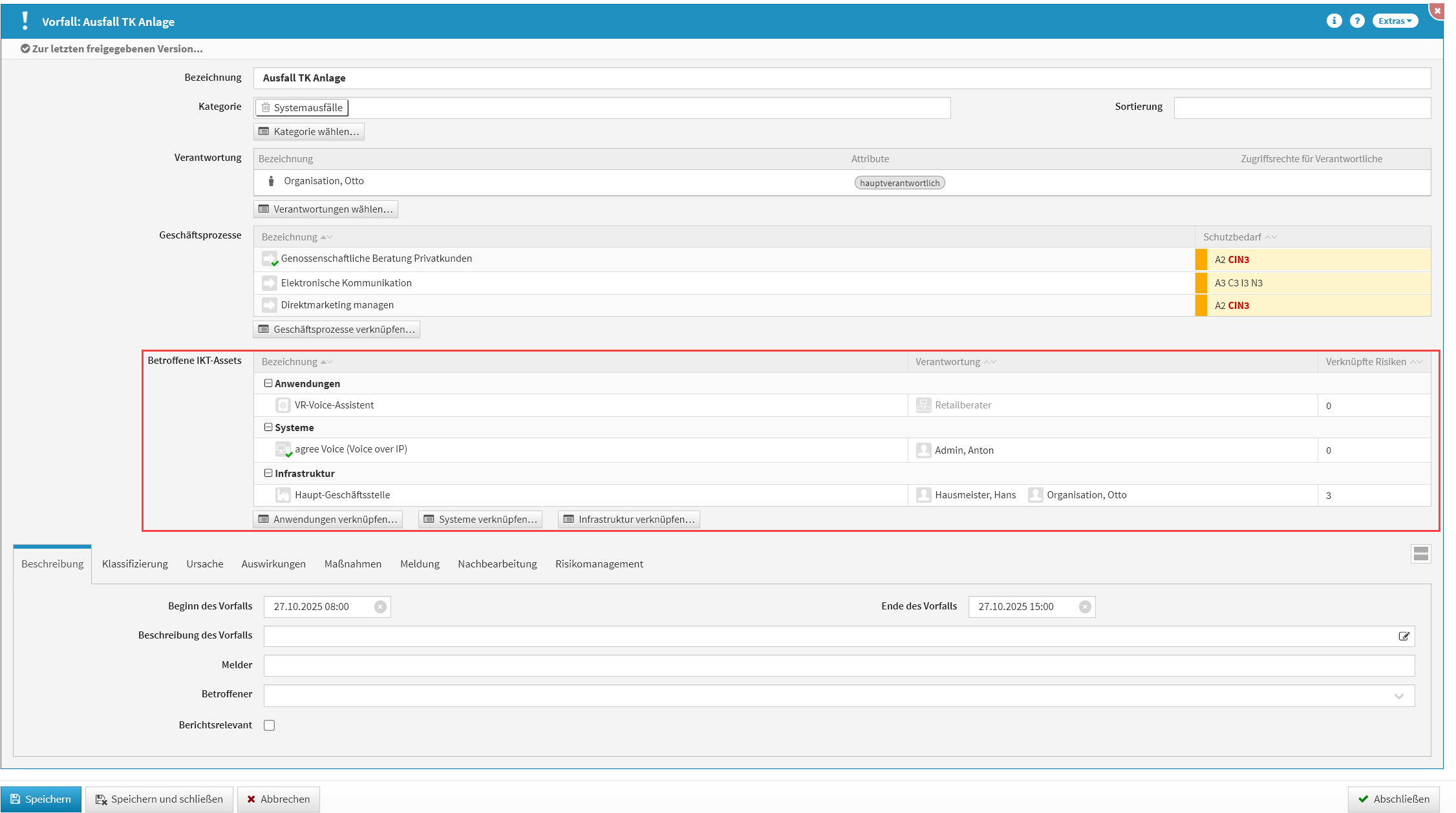The height and width of the screenshot is (813, 1456).
Task: Open the Extras menu
Action: point(1395,21)
